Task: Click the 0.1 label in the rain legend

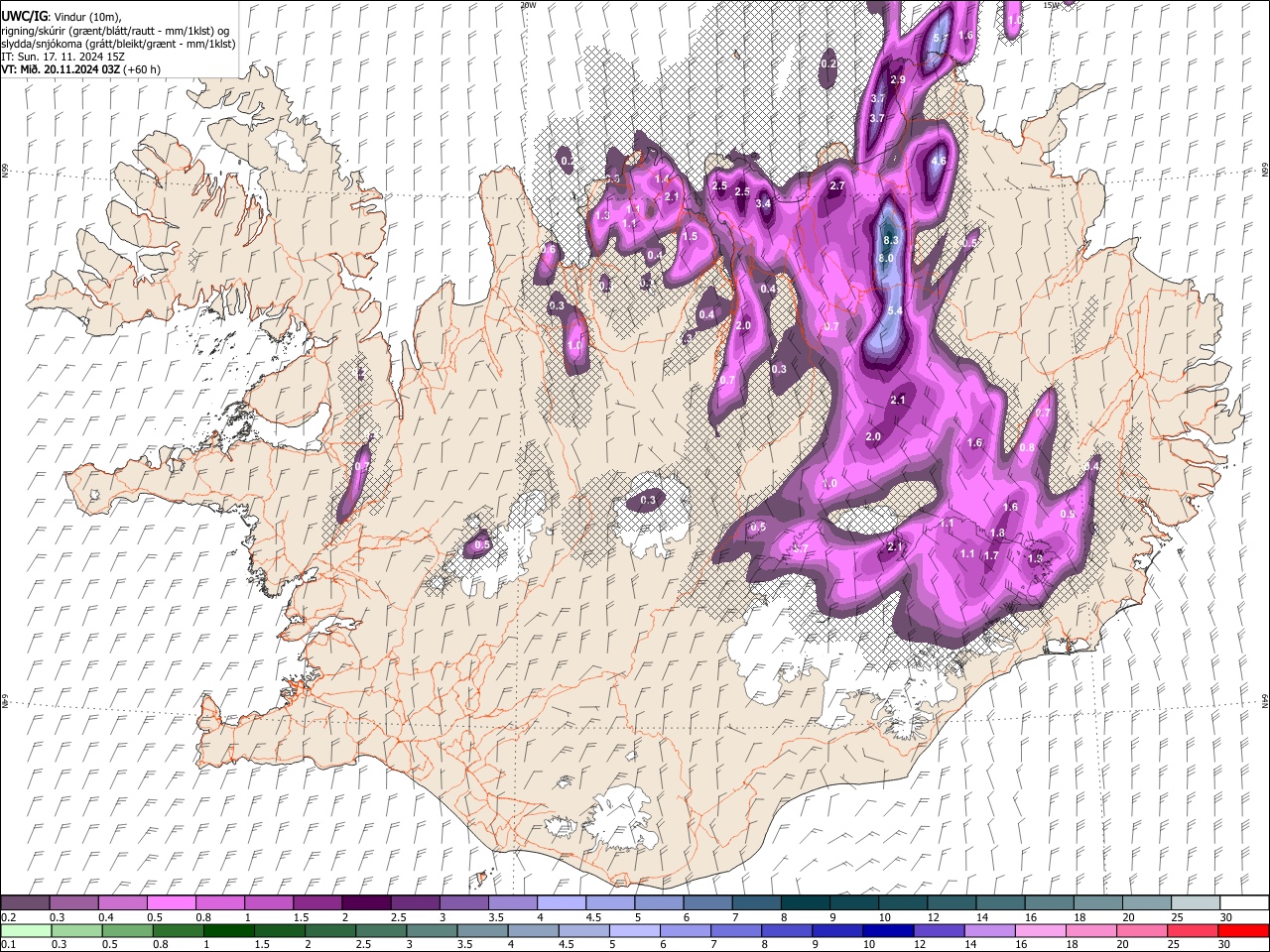Action: [8, 945]
